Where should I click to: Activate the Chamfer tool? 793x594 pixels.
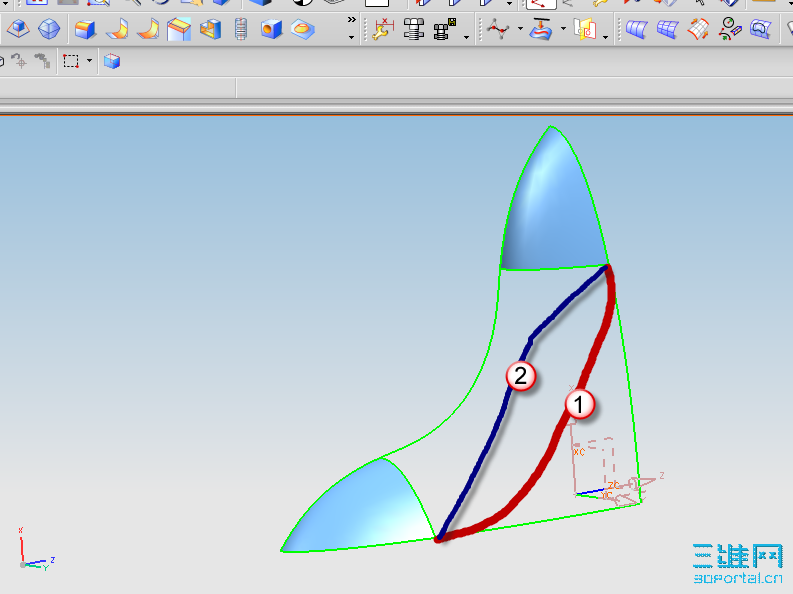coord(179,29)
